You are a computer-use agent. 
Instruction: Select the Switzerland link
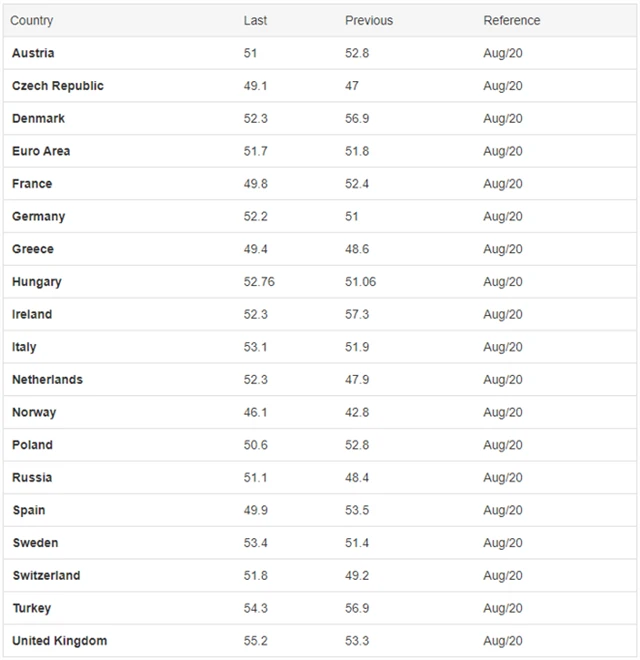46,575
